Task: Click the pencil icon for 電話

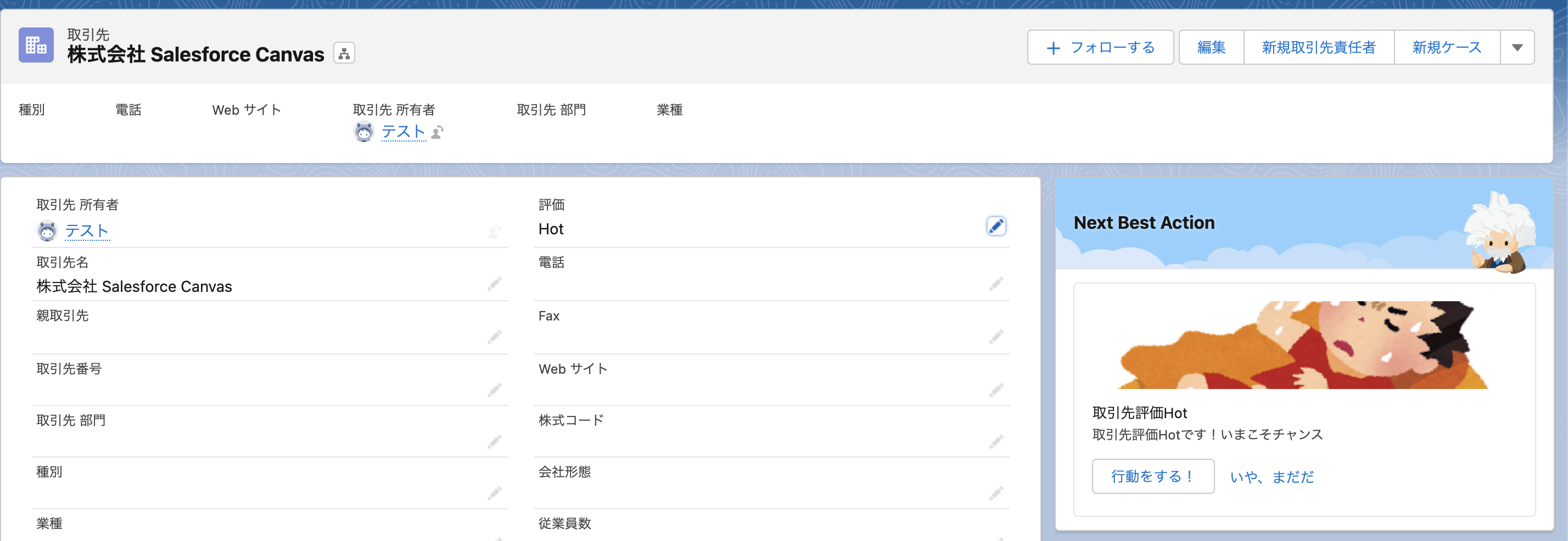Action: (996, 284)
